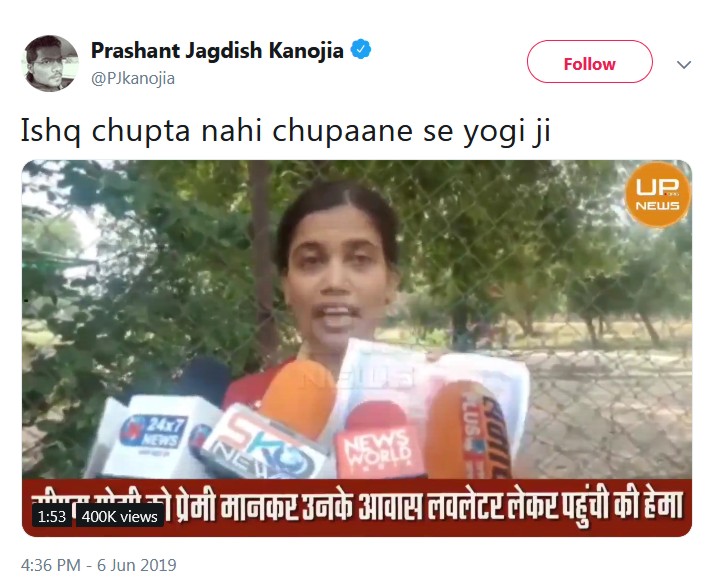
Task: Click the red Hindi headline banner in video
Action: 357,507
